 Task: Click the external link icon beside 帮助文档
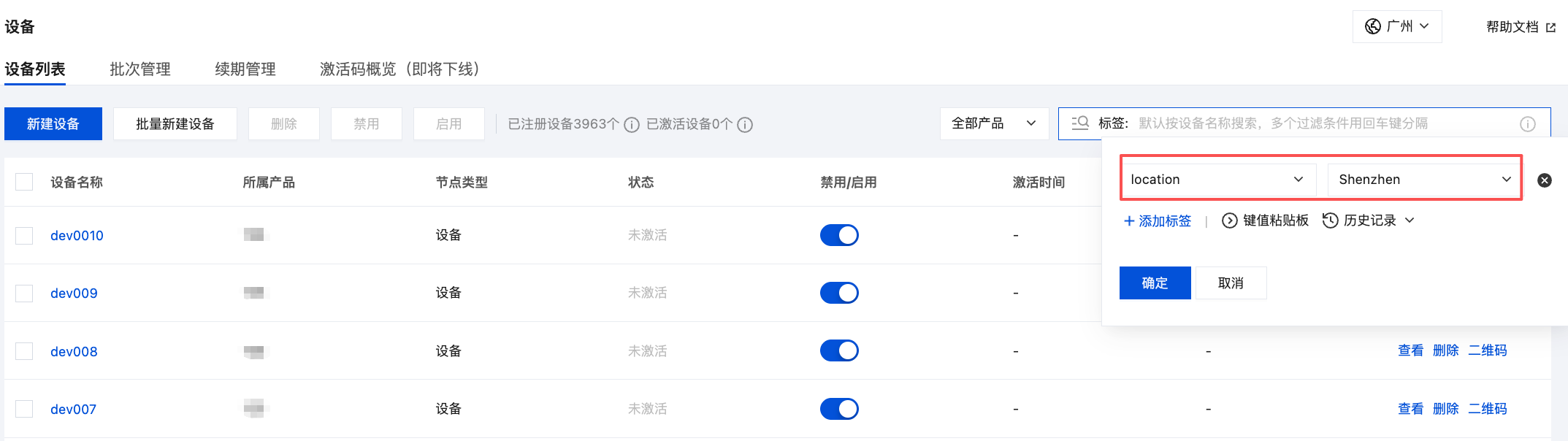tap(1551, 28)
